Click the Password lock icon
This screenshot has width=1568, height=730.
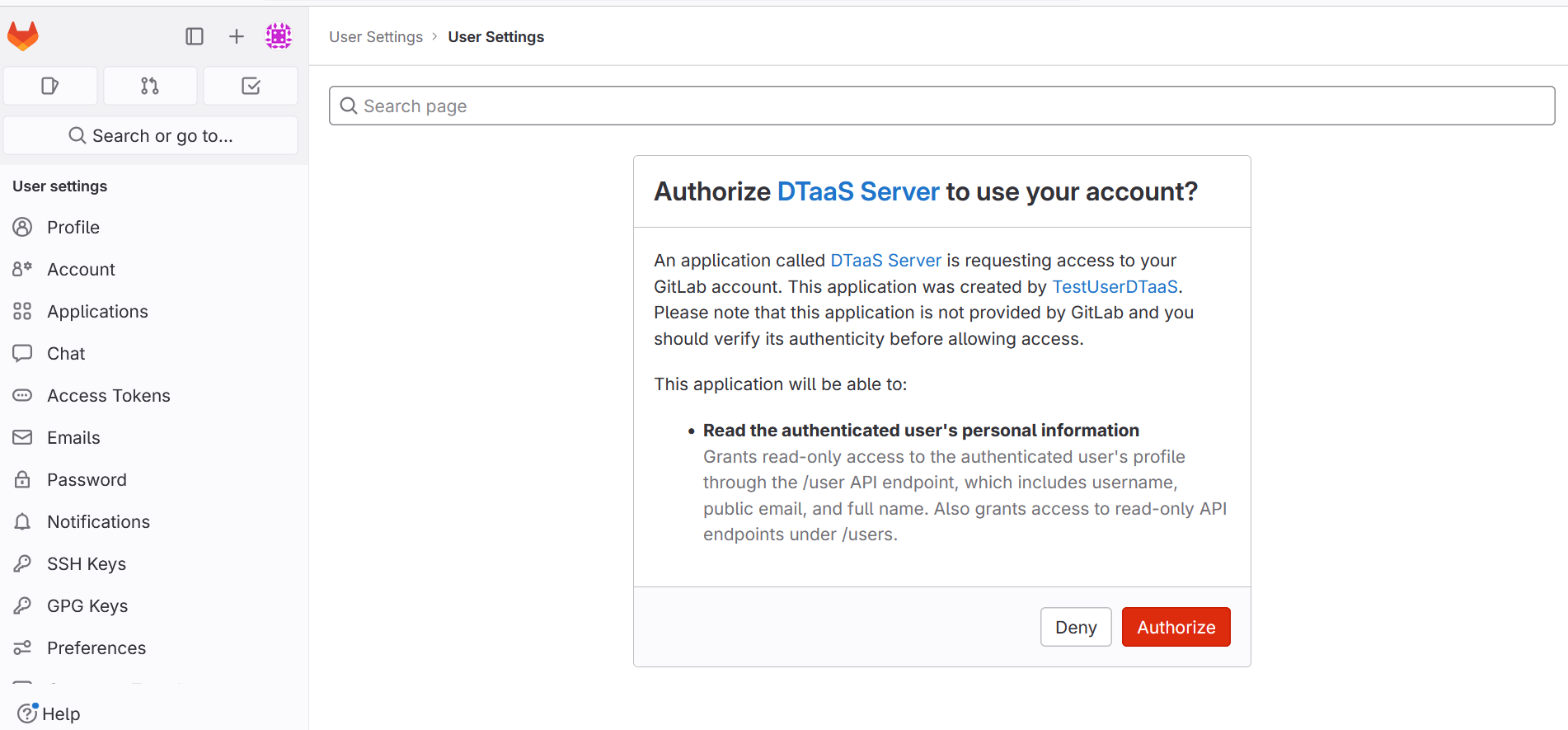(x=22, y=479)
